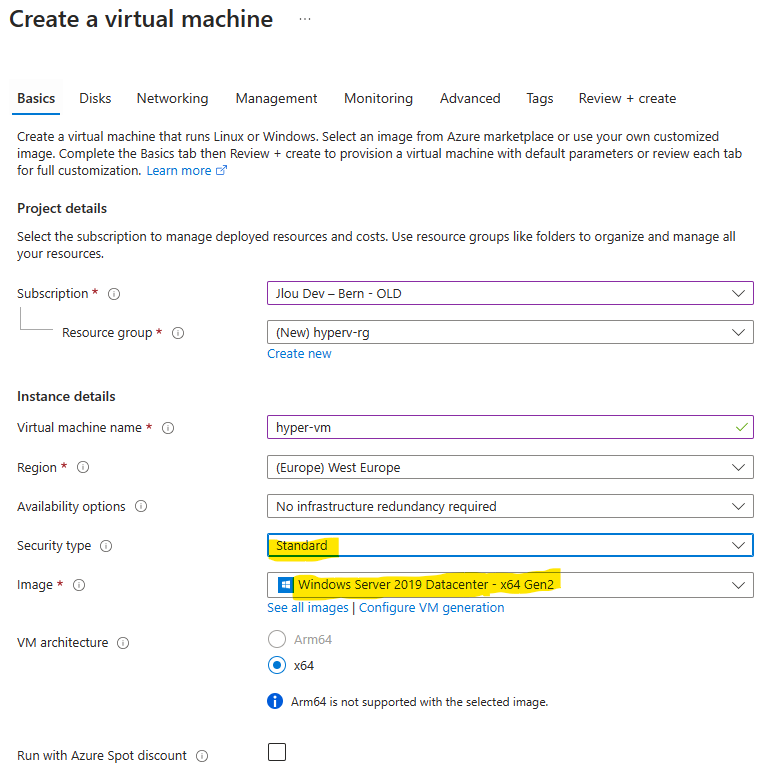
Task: Switch to the Networking tab
Action: point(172,98)
